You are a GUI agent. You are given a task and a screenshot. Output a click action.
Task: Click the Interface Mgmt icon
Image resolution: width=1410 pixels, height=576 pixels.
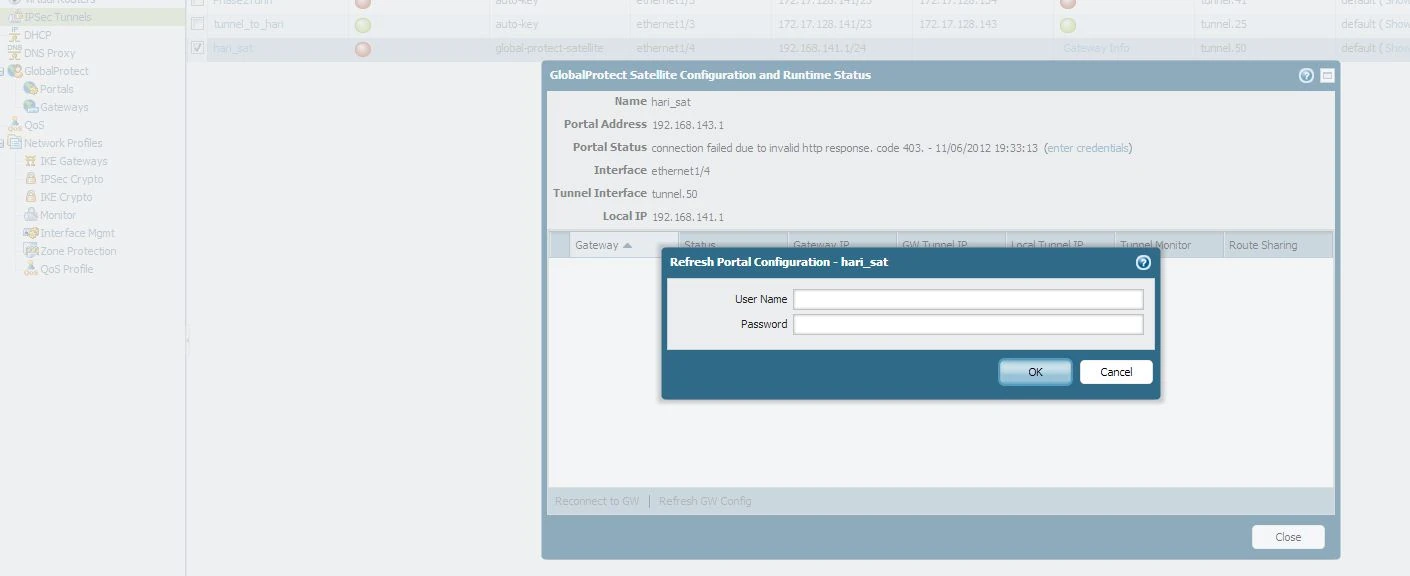click(31, 233)
